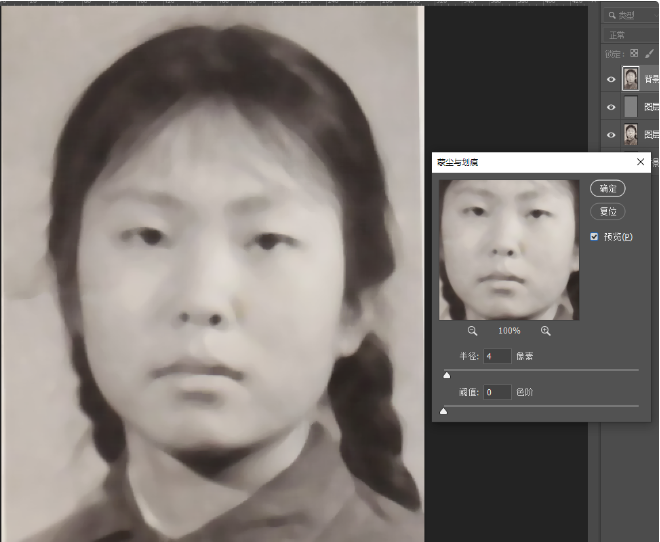660x542 pixels.
Task: Click the 确定 (OK) button
Action: tap(607, 189)
